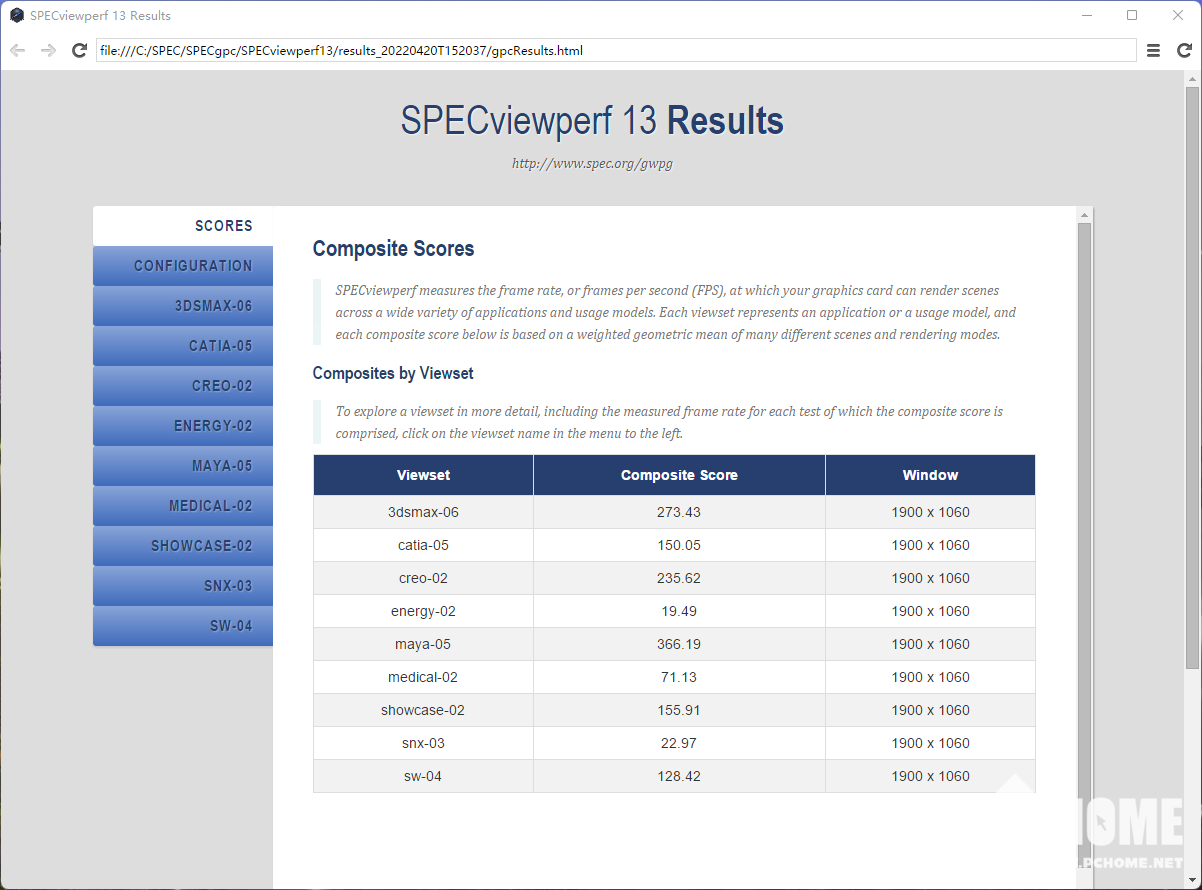Reload the page with the refresh icon beside the address bar
This screenshot has width=1202, height=890.
[79, 50]
